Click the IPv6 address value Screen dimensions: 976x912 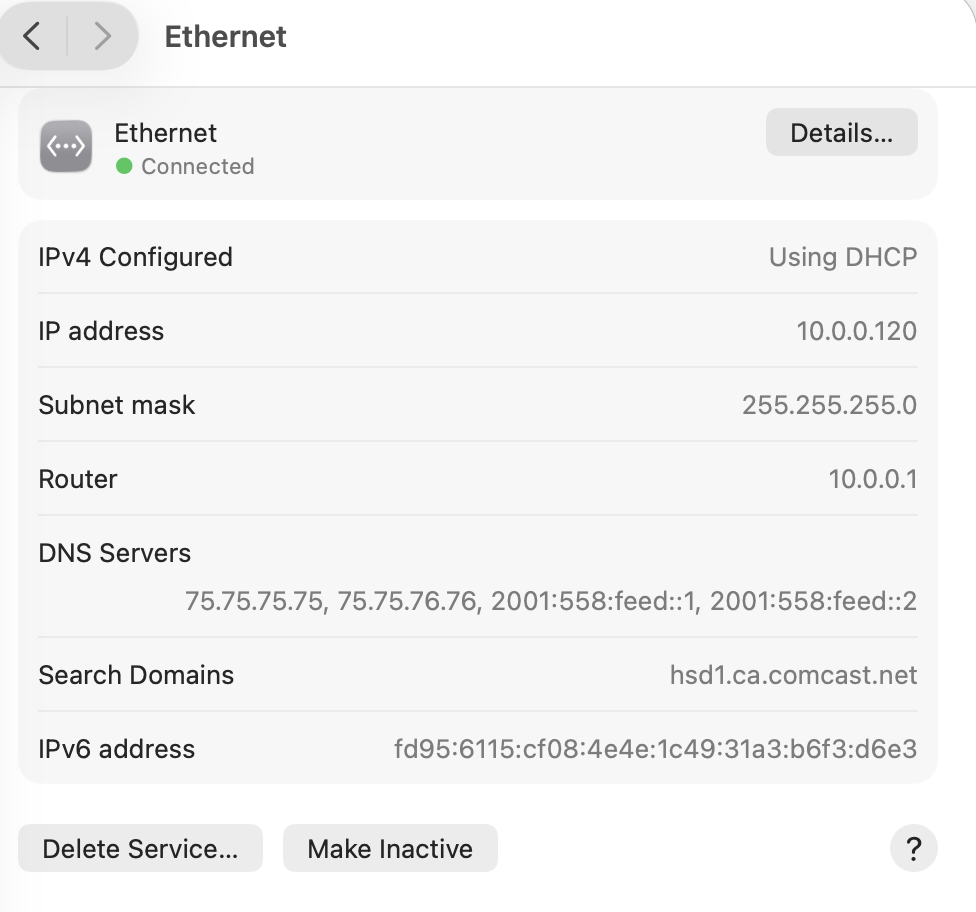[655, 749]
